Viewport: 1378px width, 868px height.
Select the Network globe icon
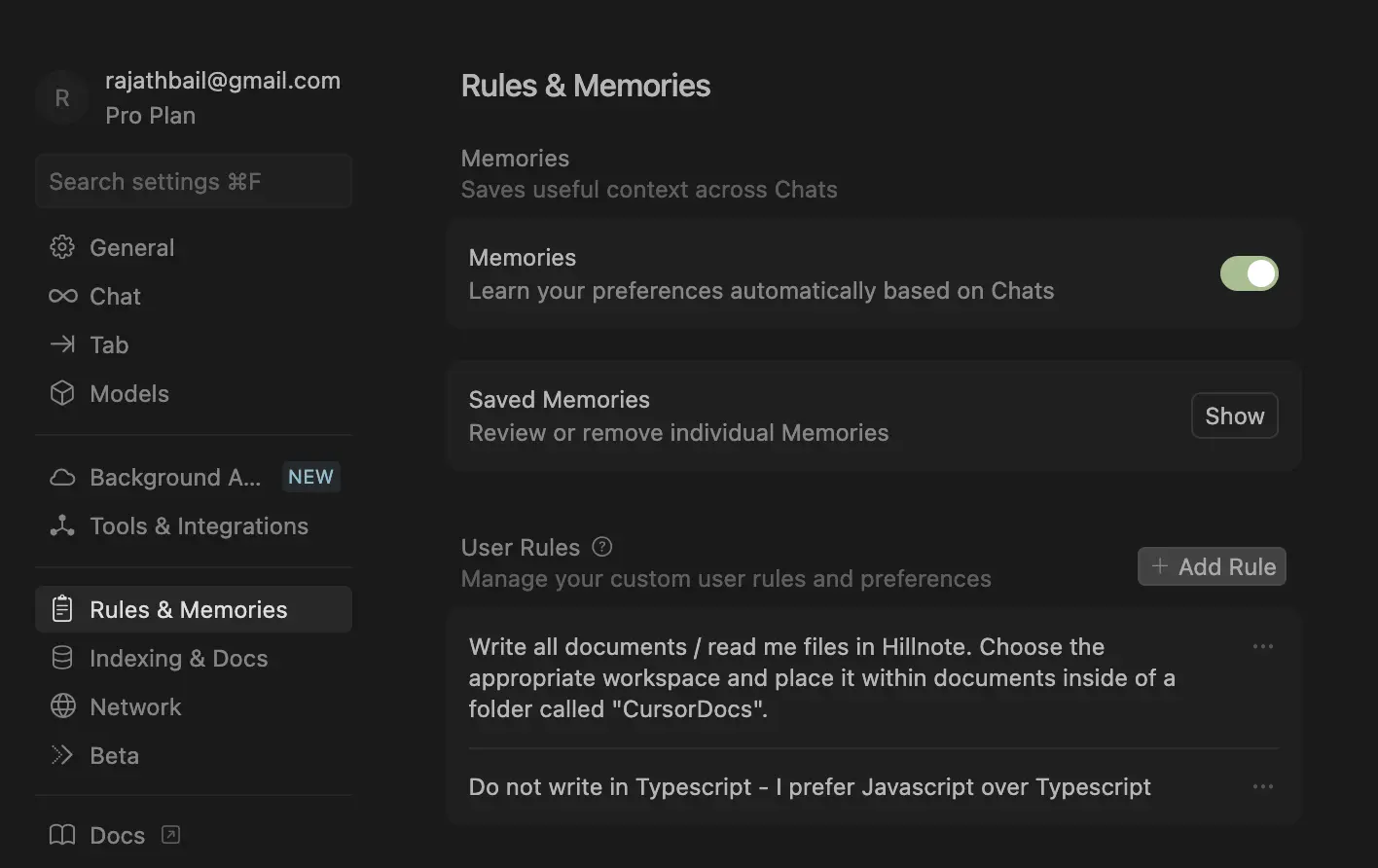(62, 706)
